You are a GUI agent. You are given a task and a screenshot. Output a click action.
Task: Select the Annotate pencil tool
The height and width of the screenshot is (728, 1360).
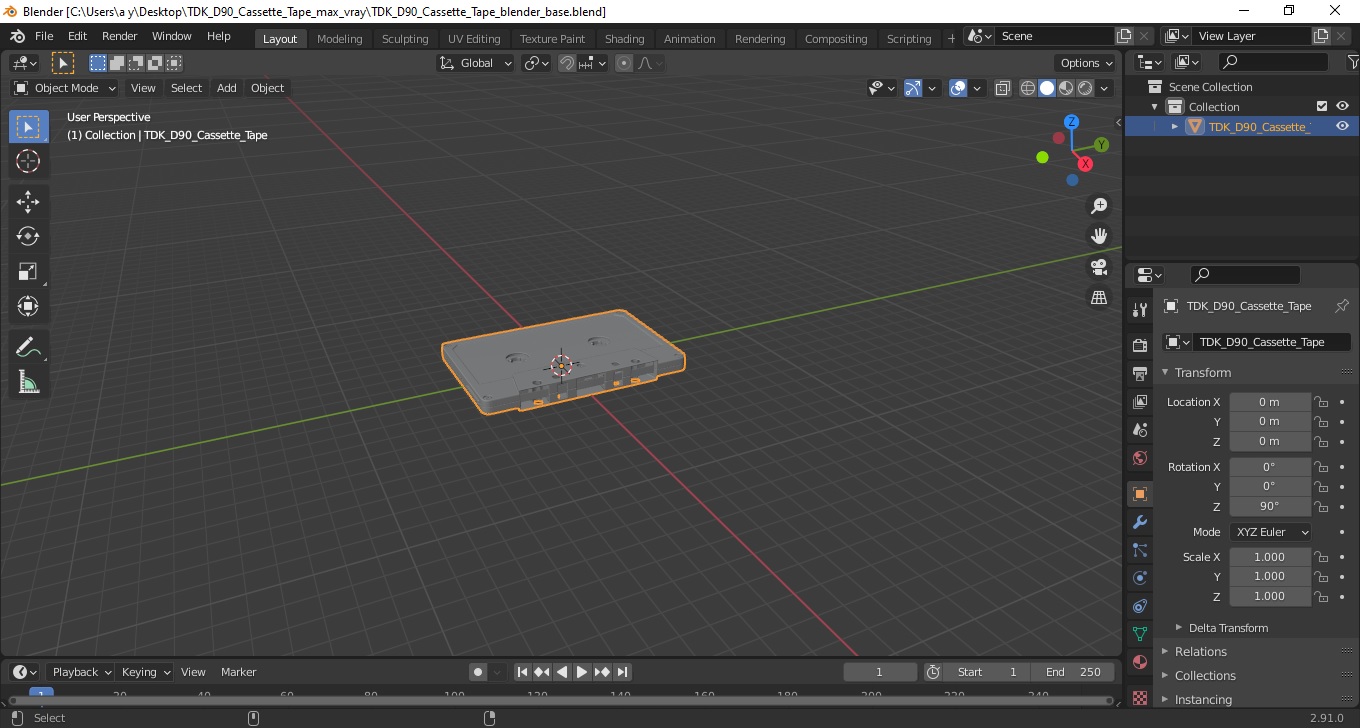(28, 347)
